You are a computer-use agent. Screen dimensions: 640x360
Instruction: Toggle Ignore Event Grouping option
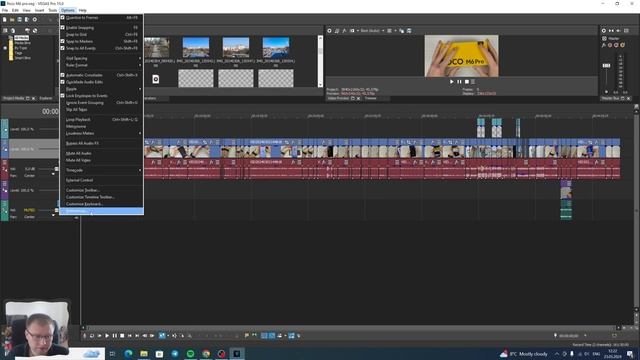[x=101, y=102]
